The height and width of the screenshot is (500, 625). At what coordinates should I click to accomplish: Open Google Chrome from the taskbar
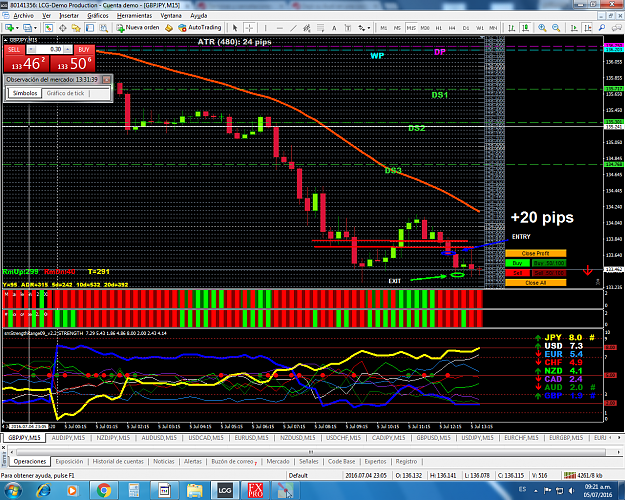click(x=104, y=490)
